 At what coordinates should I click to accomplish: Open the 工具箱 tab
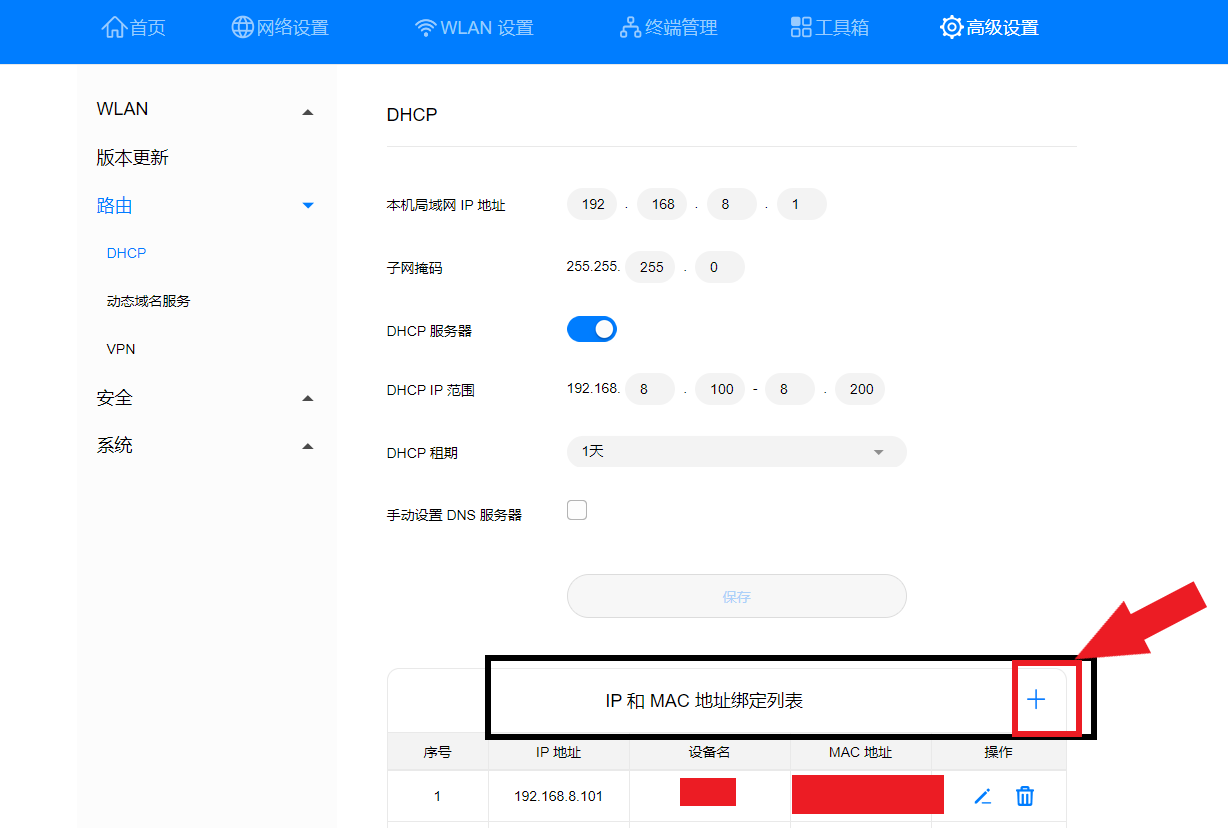coord(830,28)
